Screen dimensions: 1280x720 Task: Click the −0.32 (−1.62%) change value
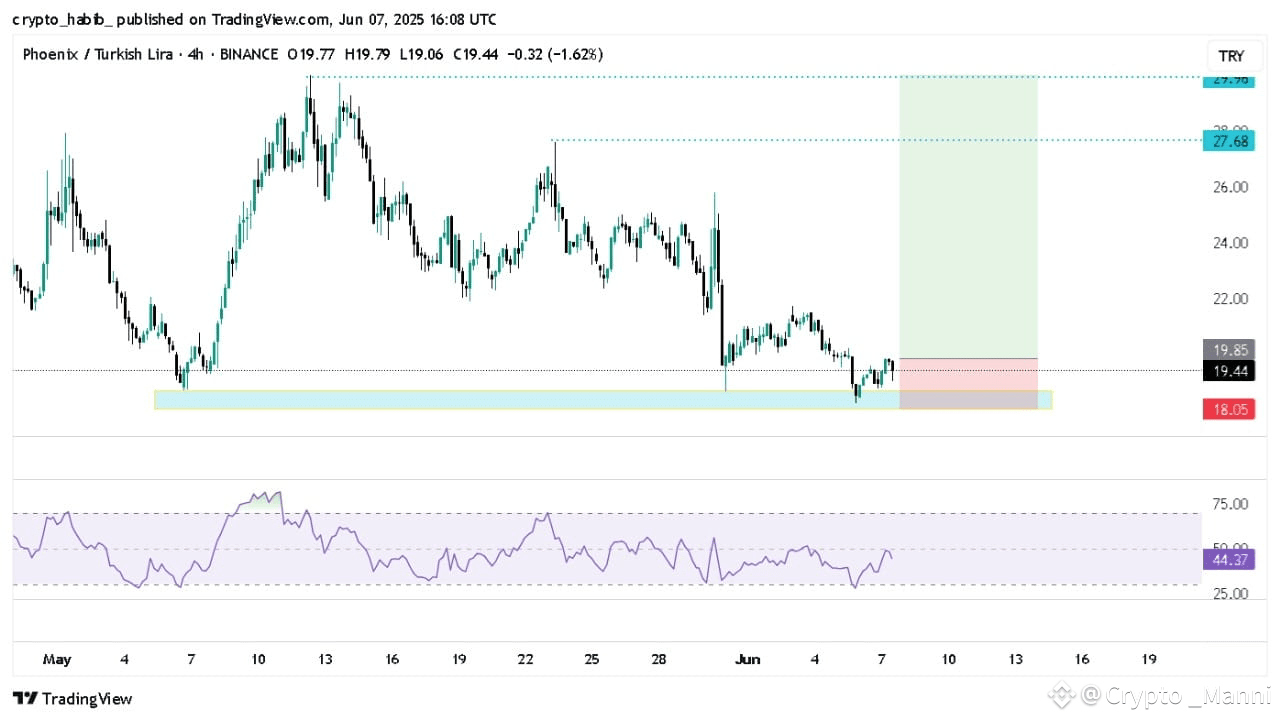(554, 54)
